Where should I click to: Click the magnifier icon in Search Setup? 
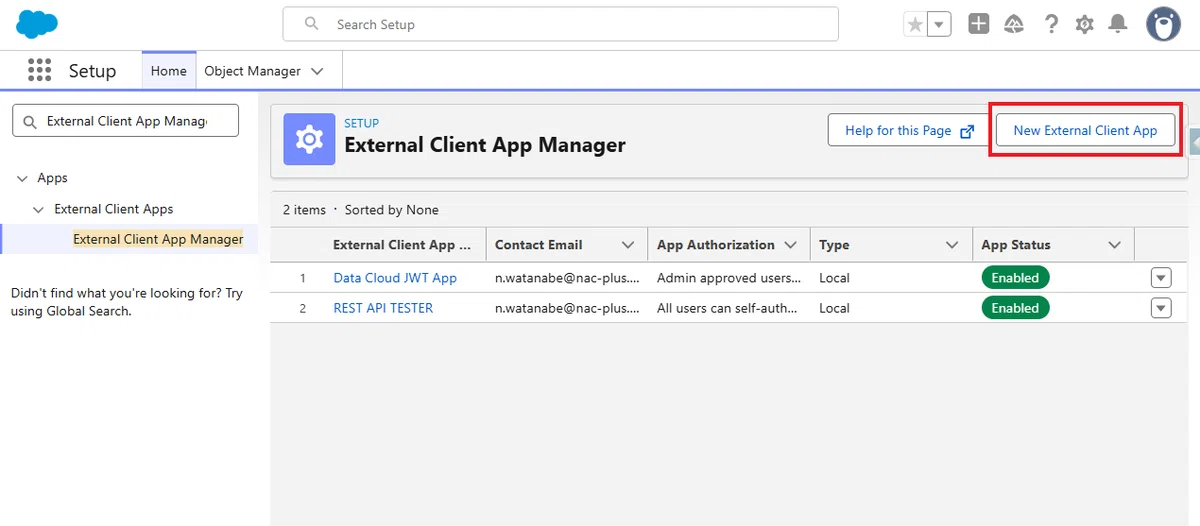tap(312, 24)
